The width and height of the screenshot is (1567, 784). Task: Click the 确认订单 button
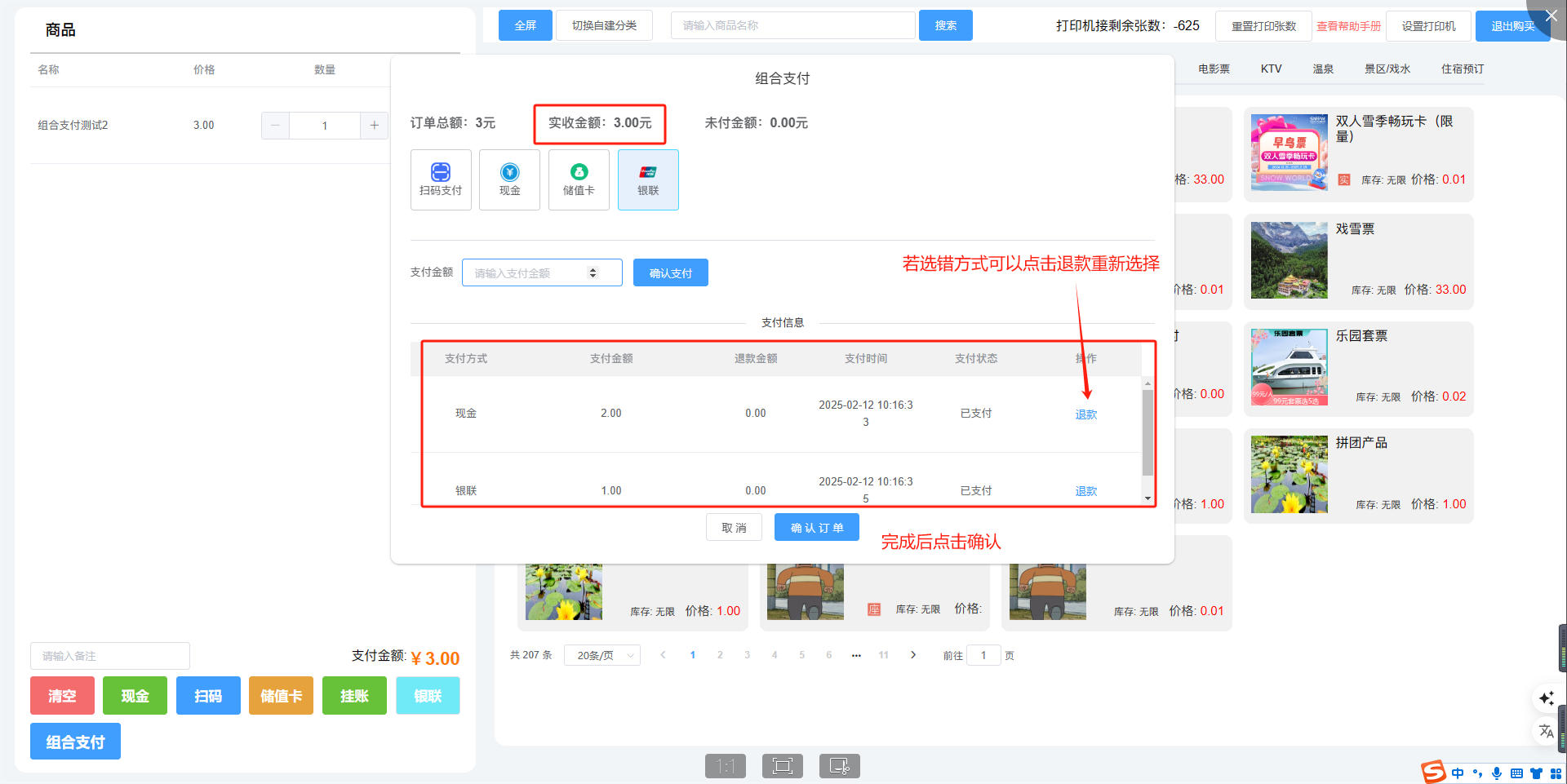click(x=816, y=528)
